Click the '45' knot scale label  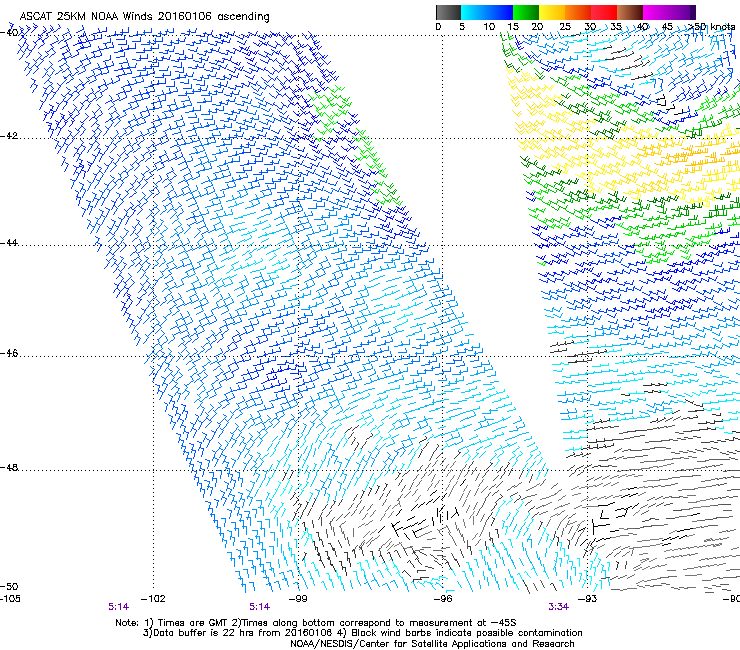(x=667, y=27)
